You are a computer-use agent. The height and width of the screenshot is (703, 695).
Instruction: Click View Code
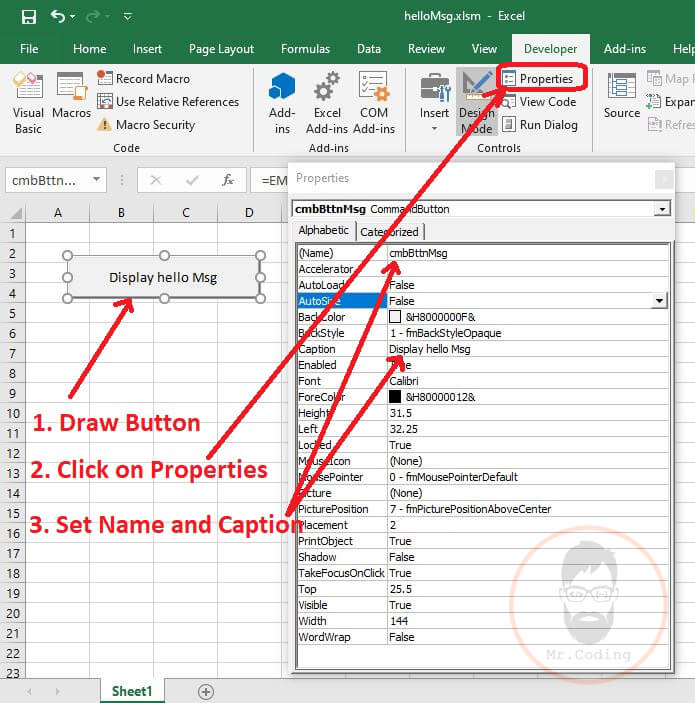[x=539, y=102]
